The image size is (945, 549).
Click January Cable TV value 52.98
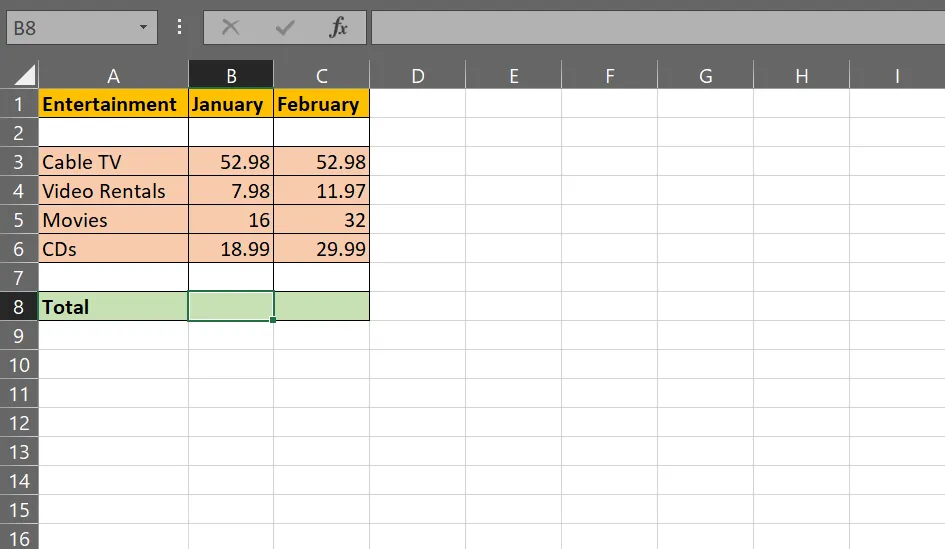point(231,162)
